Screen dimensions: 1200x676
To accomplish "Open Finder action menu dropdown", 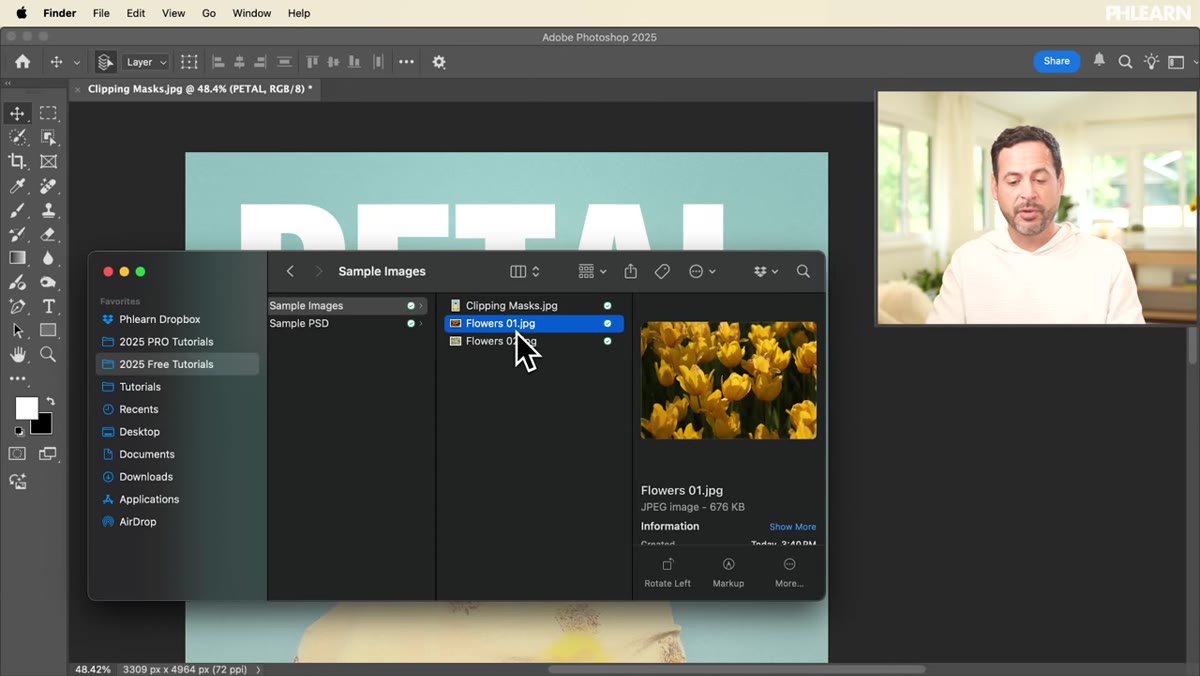I will click(702, 271).
